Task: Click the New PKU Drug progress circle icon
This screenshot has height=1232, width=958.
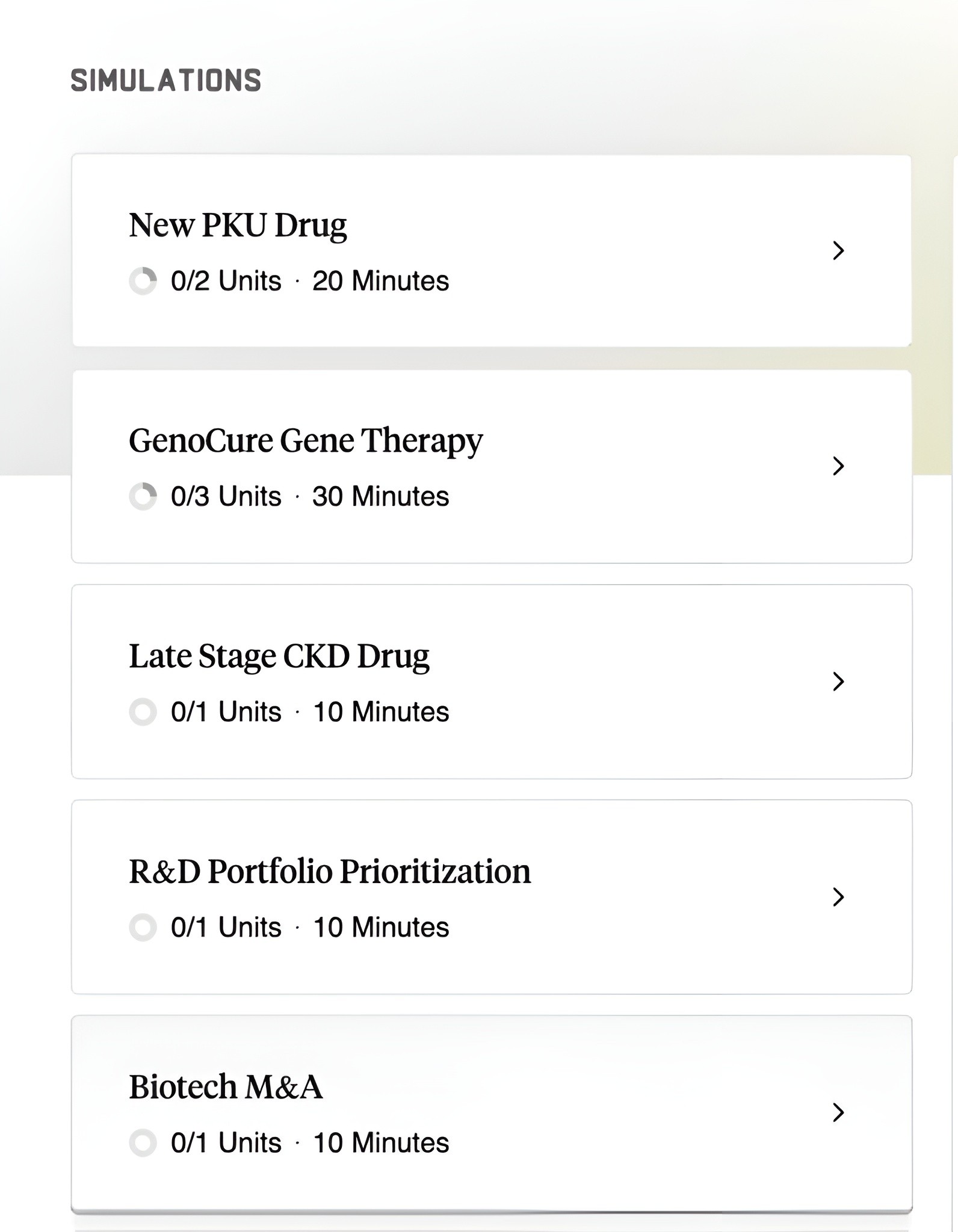Action: (143, 281)
